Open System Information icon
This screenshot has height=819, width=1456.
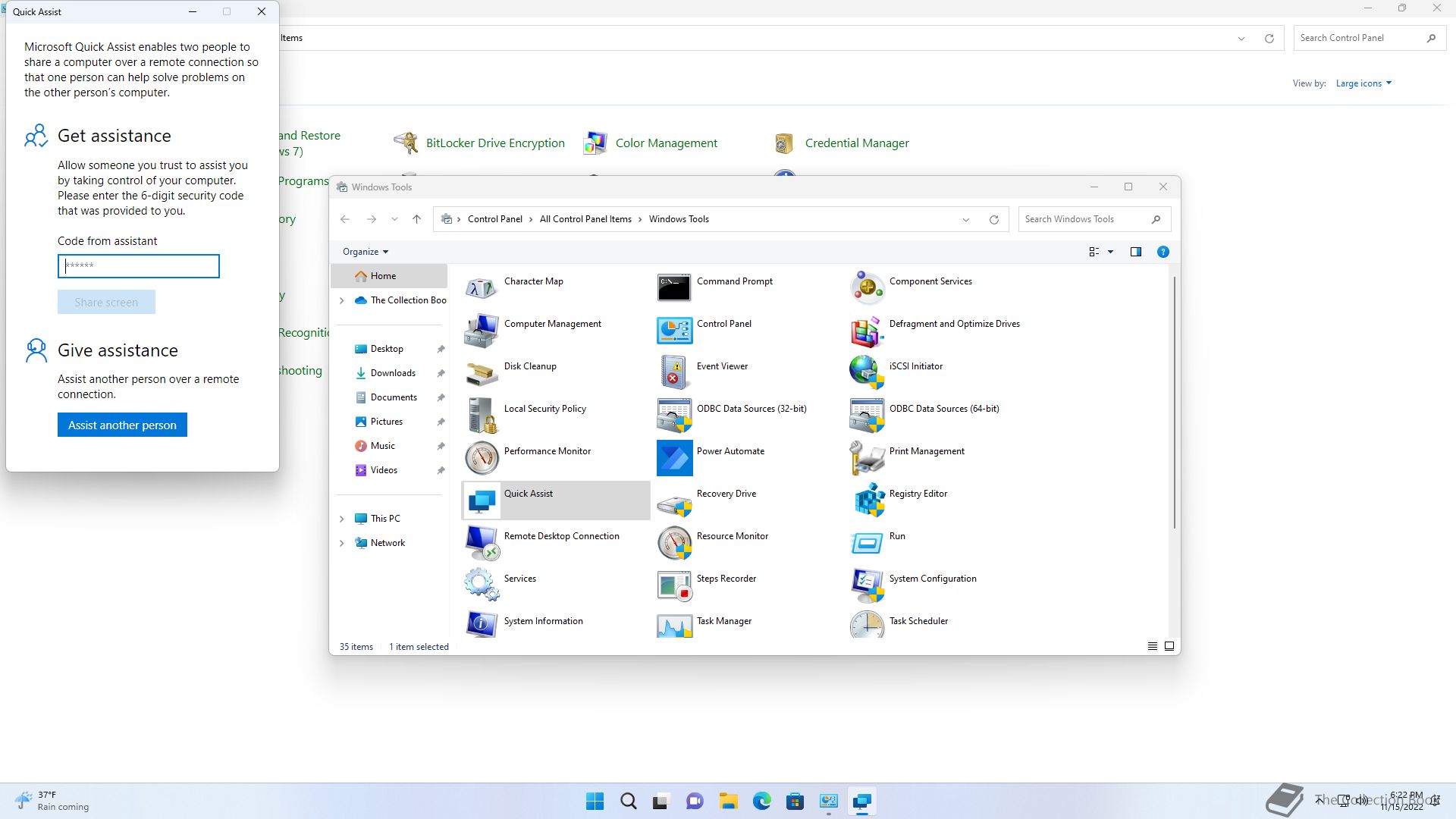pyautogui.click(x=482, y=624)
